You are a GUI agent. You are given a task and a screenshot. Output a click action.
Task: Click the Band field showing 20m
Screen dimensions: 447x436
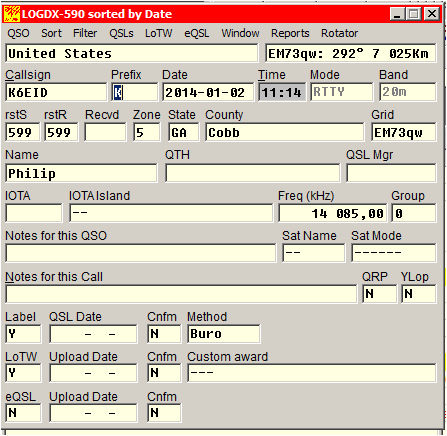[x=408, y=92]
